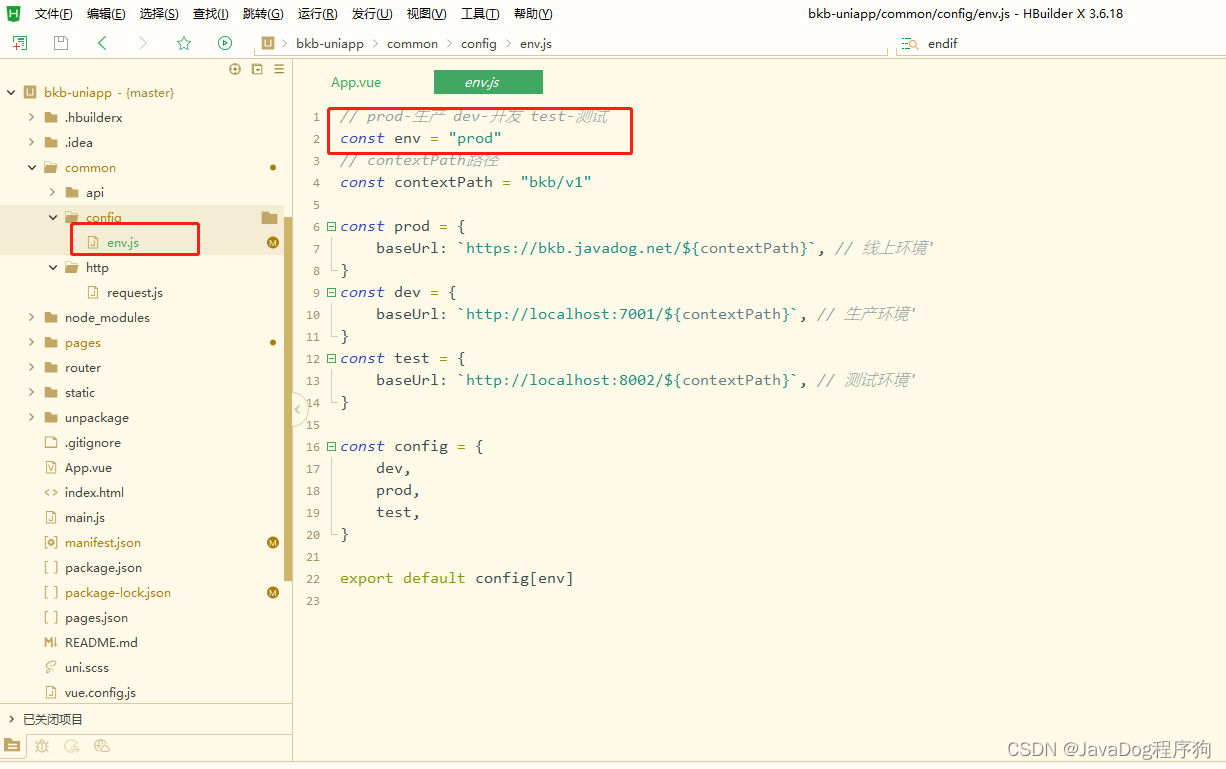This screenshot has height=769, width=1226.
Task: Expand the .idea folder
Action: [32, 142]
